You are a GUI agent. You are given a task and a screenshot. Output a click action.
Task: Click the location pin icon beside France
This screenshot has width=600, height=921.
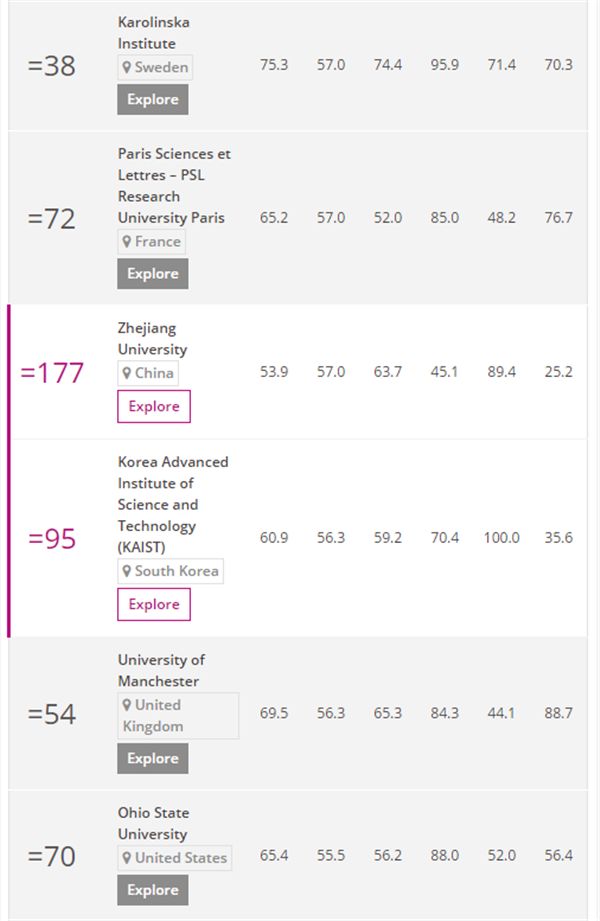click(127, 242)
